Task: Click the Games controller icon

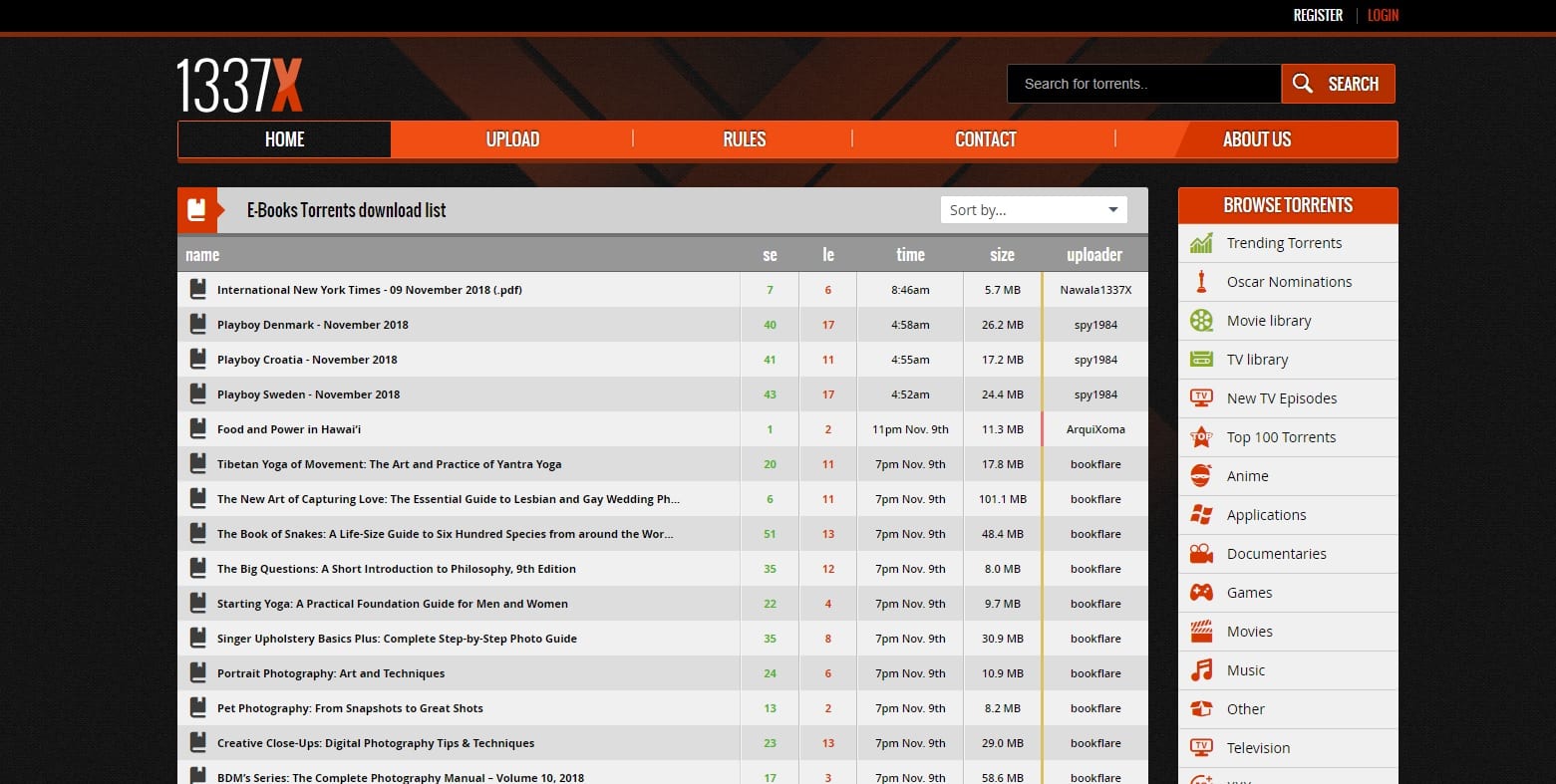Action: coord(1201,593)
